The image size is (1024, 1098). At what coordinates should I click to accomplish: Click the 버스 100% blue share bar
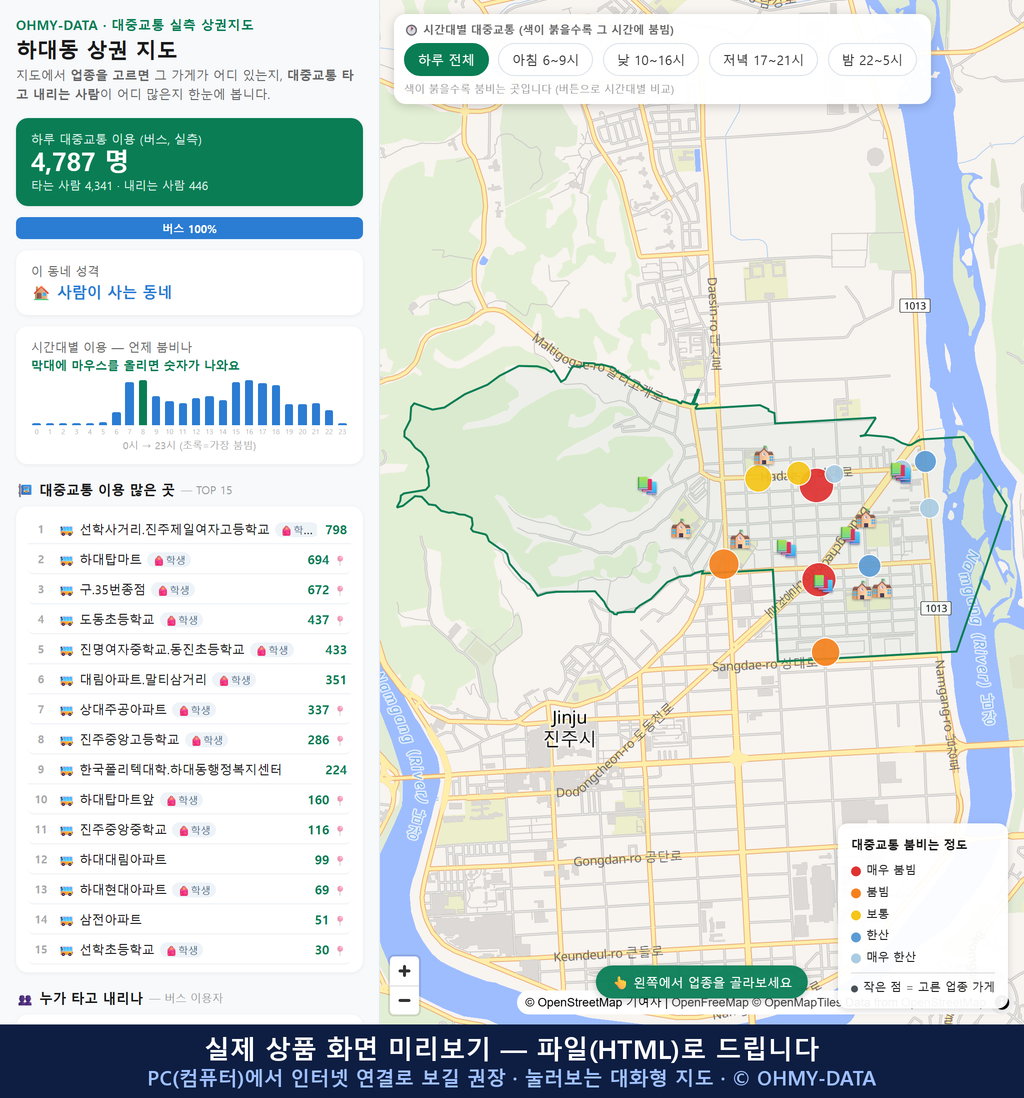[189, 228]
